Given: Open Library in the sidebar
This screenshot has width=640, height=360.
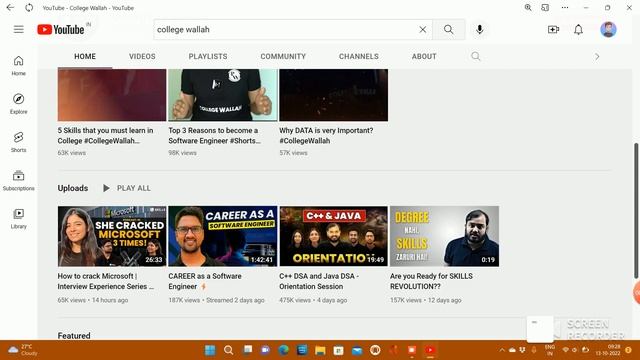Looking at the screenshot, I should point(18,218).
